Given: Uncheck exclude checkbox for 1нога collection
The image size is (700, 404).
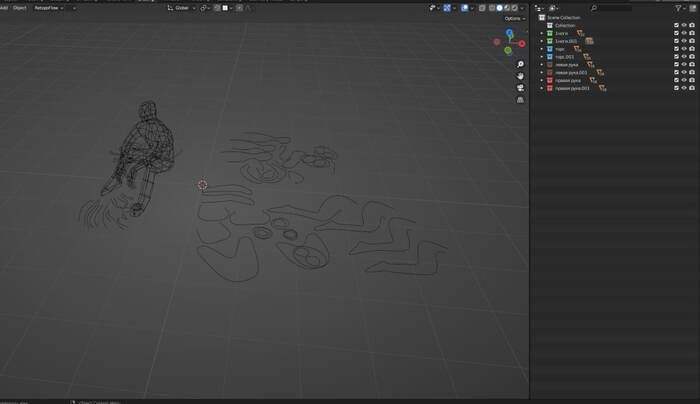Looking at the screenshot, I should coord(676,33).
